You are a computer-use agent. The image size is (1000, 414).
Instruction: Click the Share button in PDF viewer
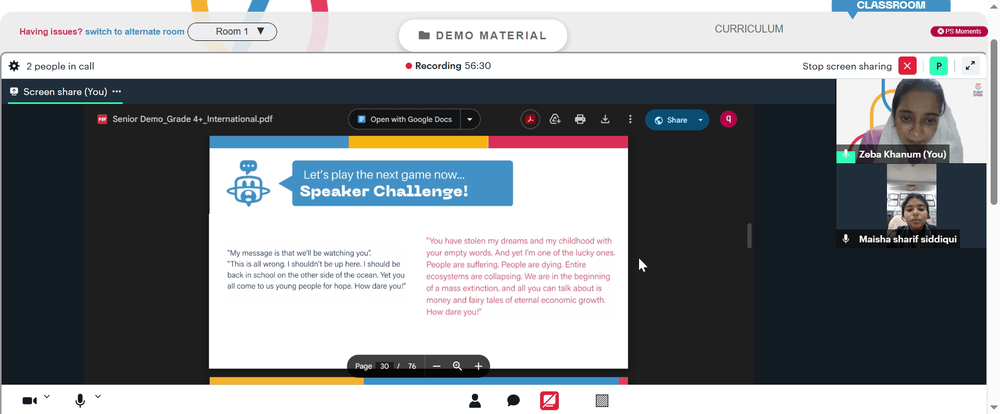[x=670, y=120]
